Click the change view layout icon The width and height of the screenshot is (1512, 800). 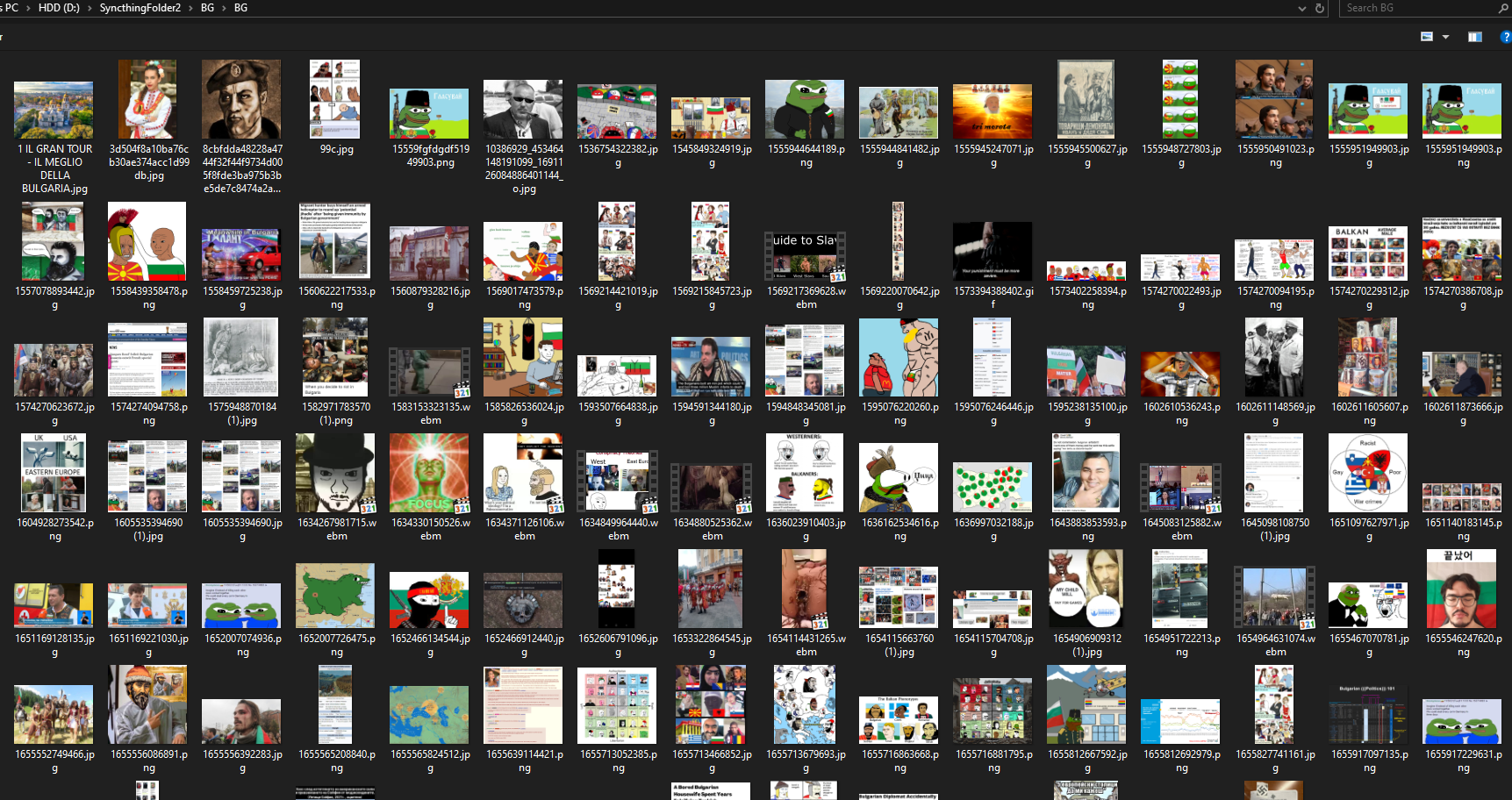pyautogui.click(x=1427, y=37)
